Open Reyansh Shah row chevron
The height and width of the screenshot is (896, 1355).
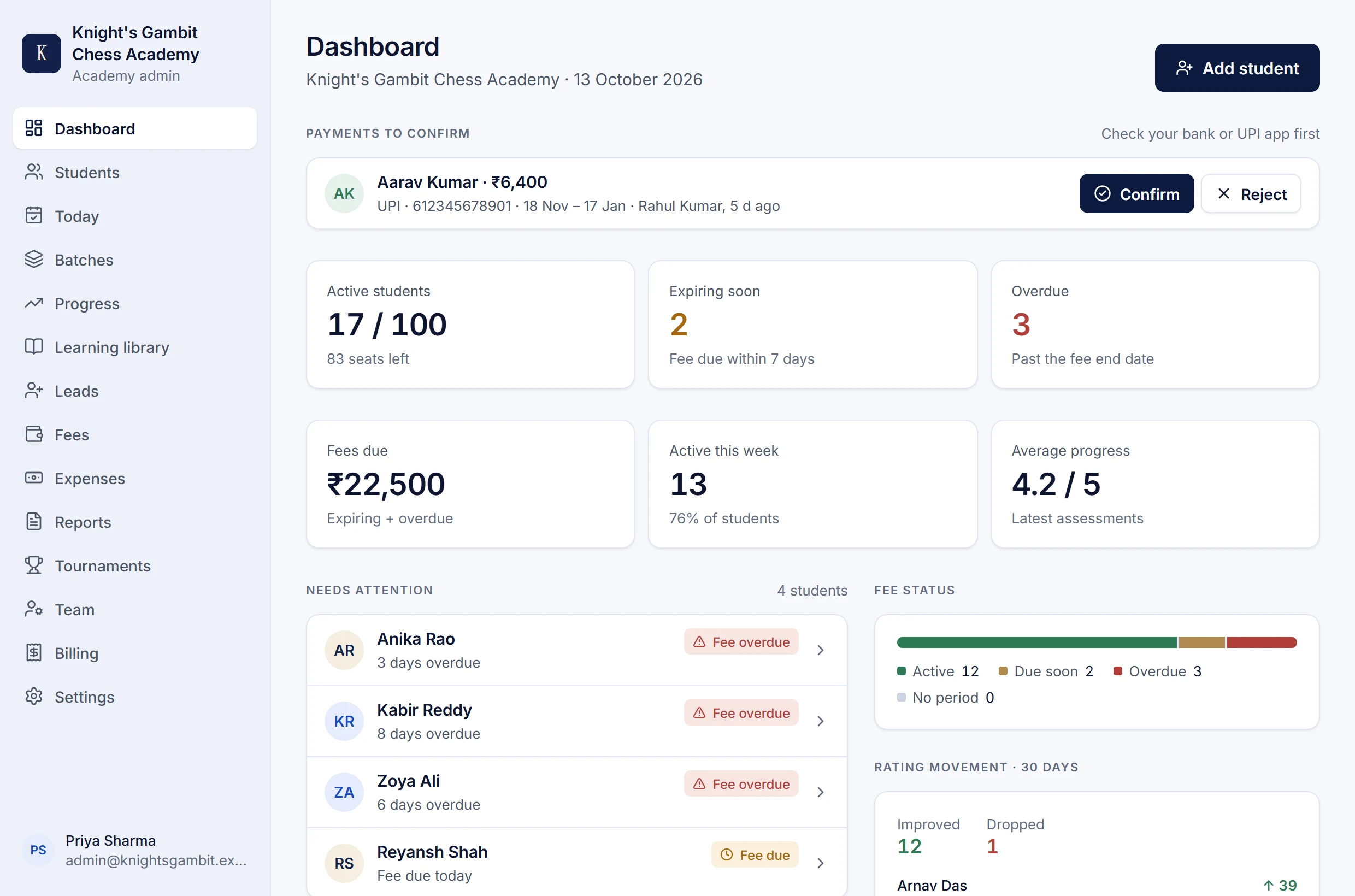pos(820,863)
